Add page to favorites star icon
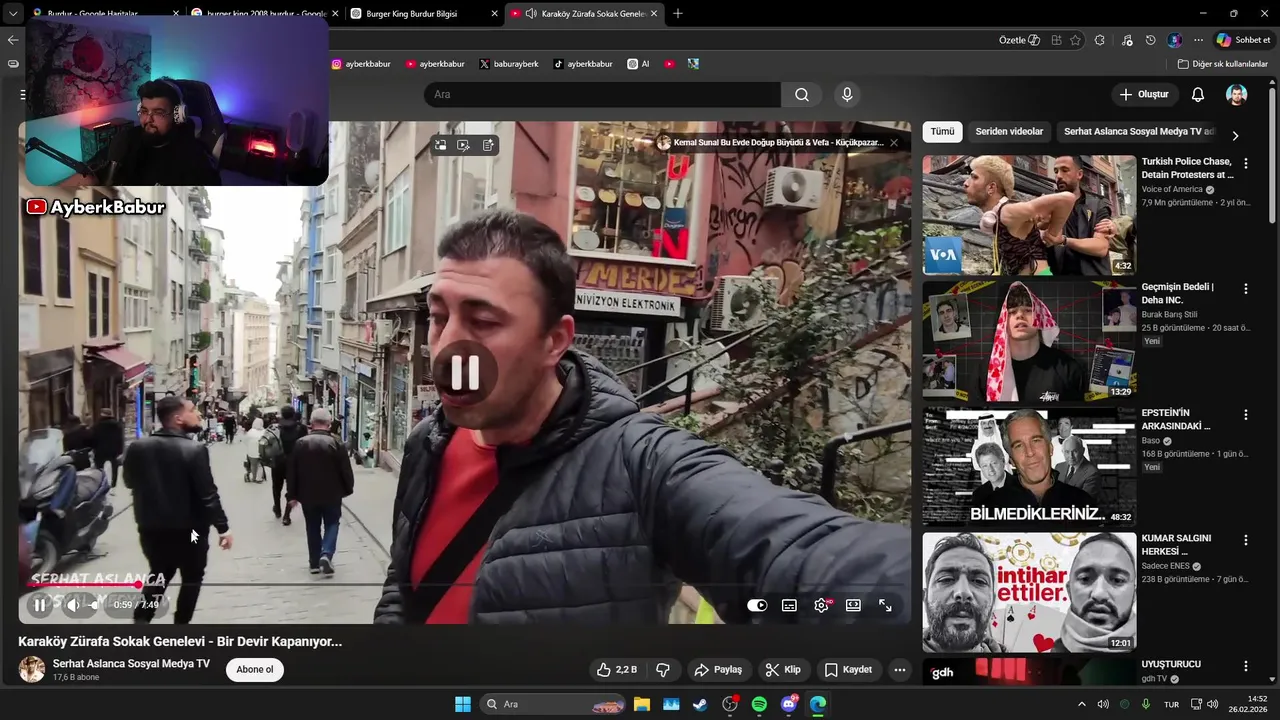 coord(1075,40)
